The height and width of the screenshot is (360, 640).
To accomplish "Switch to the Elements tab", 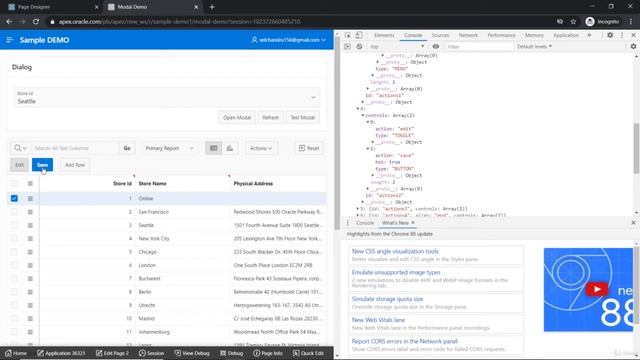I will click(x=384, y=36).
